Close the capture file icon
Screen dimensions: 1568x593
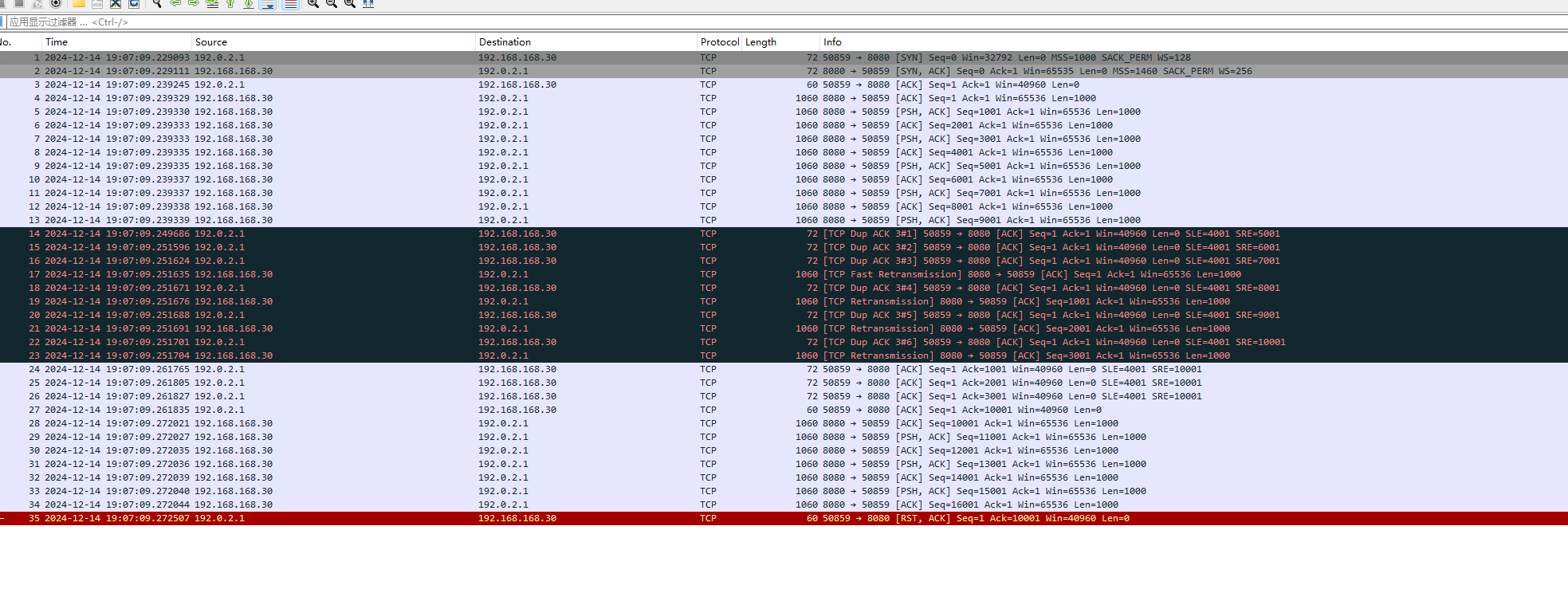116,3
